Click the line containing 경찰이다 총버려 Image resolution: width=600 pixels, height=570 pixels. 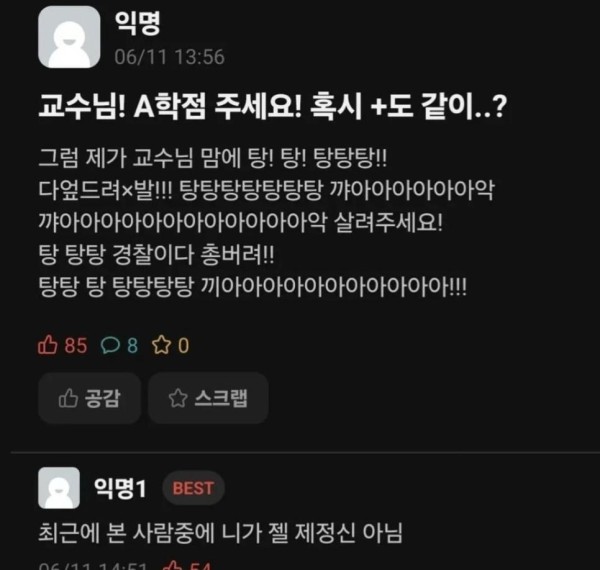point(157,254)
